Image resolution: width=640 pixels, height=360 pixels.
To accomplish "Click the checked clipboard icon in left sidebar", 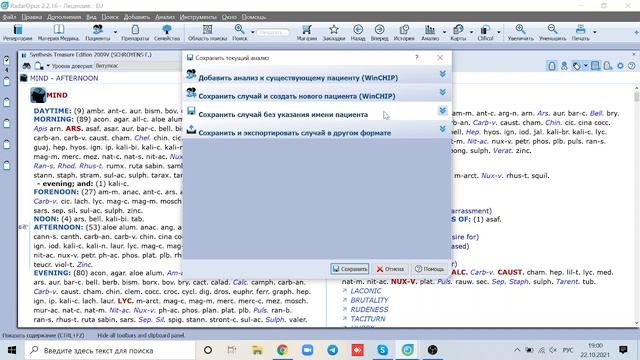I will click(7, 60).
